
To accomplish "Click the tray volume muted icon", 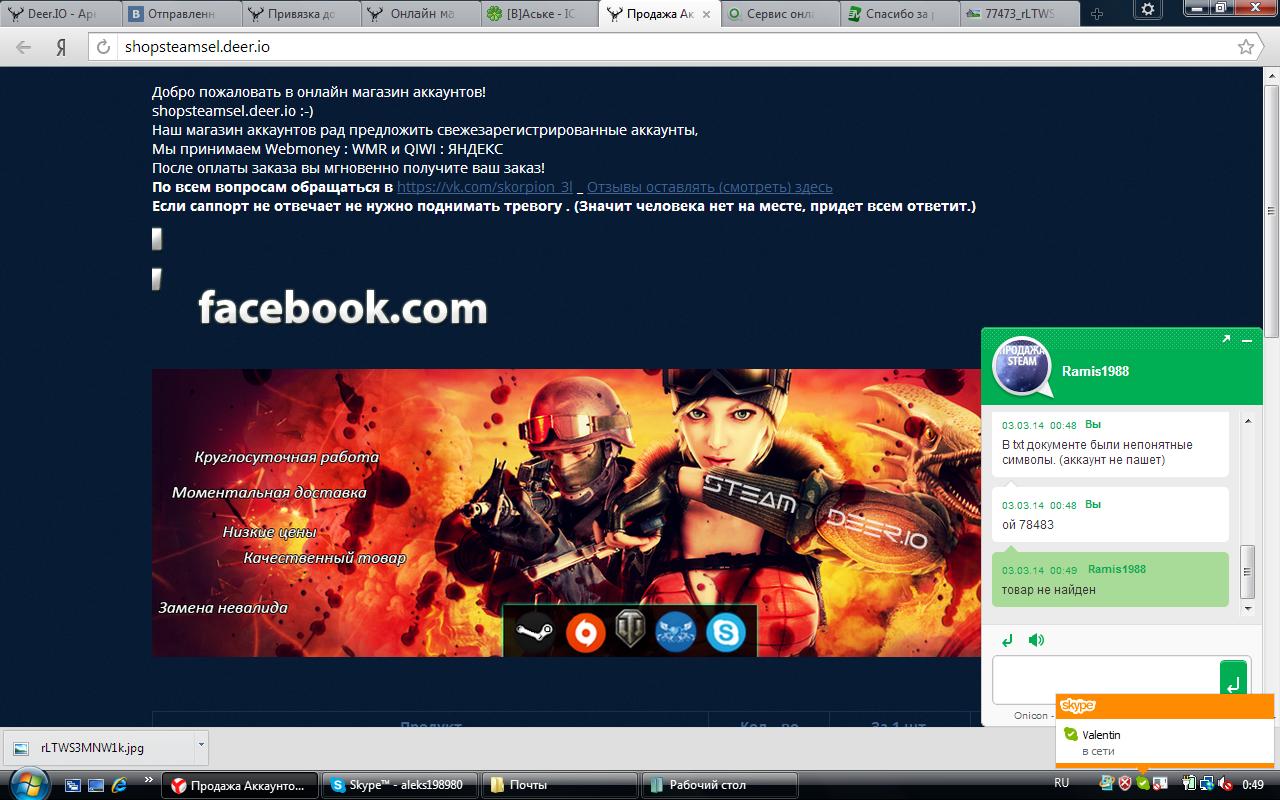I will (1224, 784).
